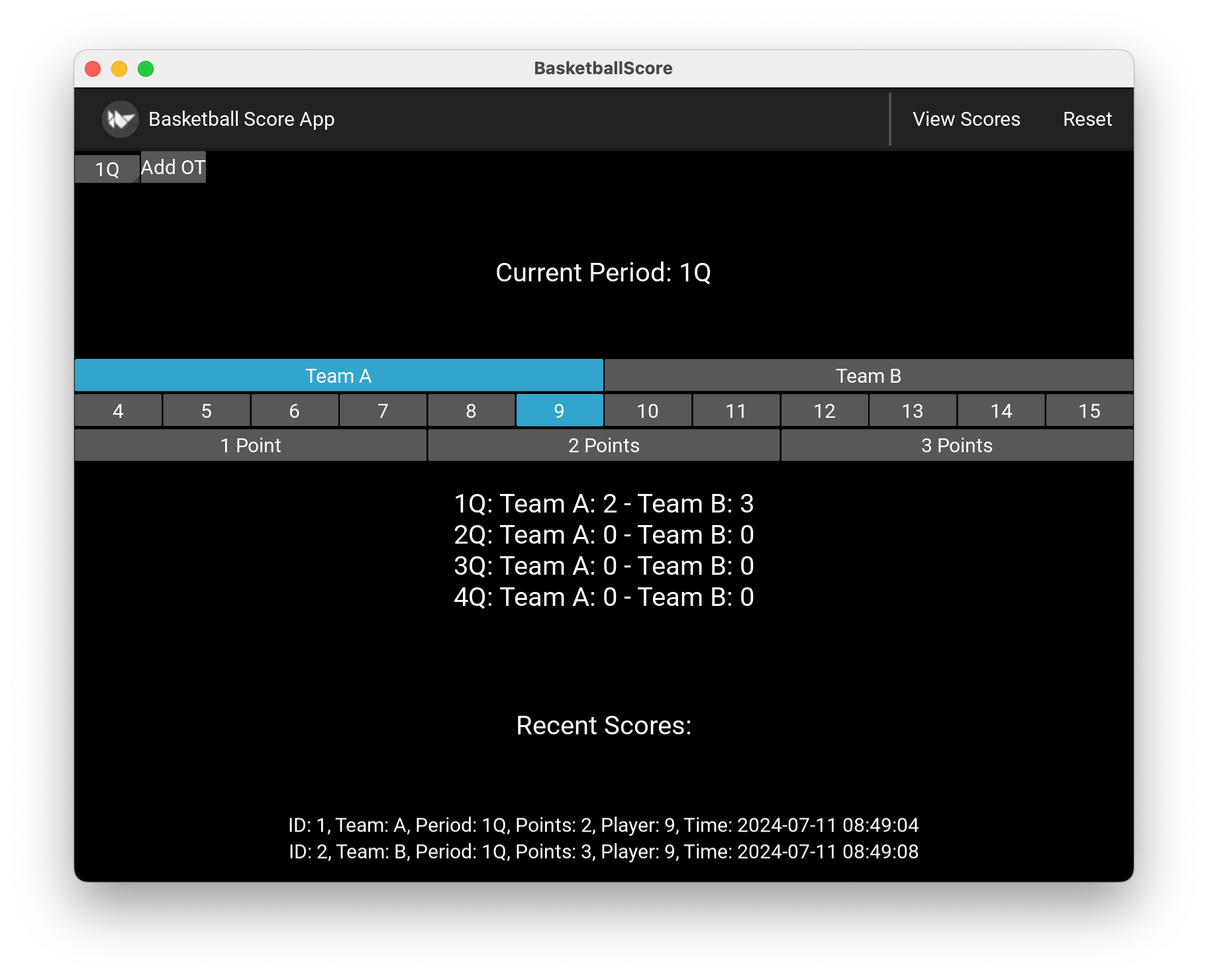Choose player number 12
This screenshot has height=980, width=1208.
point(824,411)
